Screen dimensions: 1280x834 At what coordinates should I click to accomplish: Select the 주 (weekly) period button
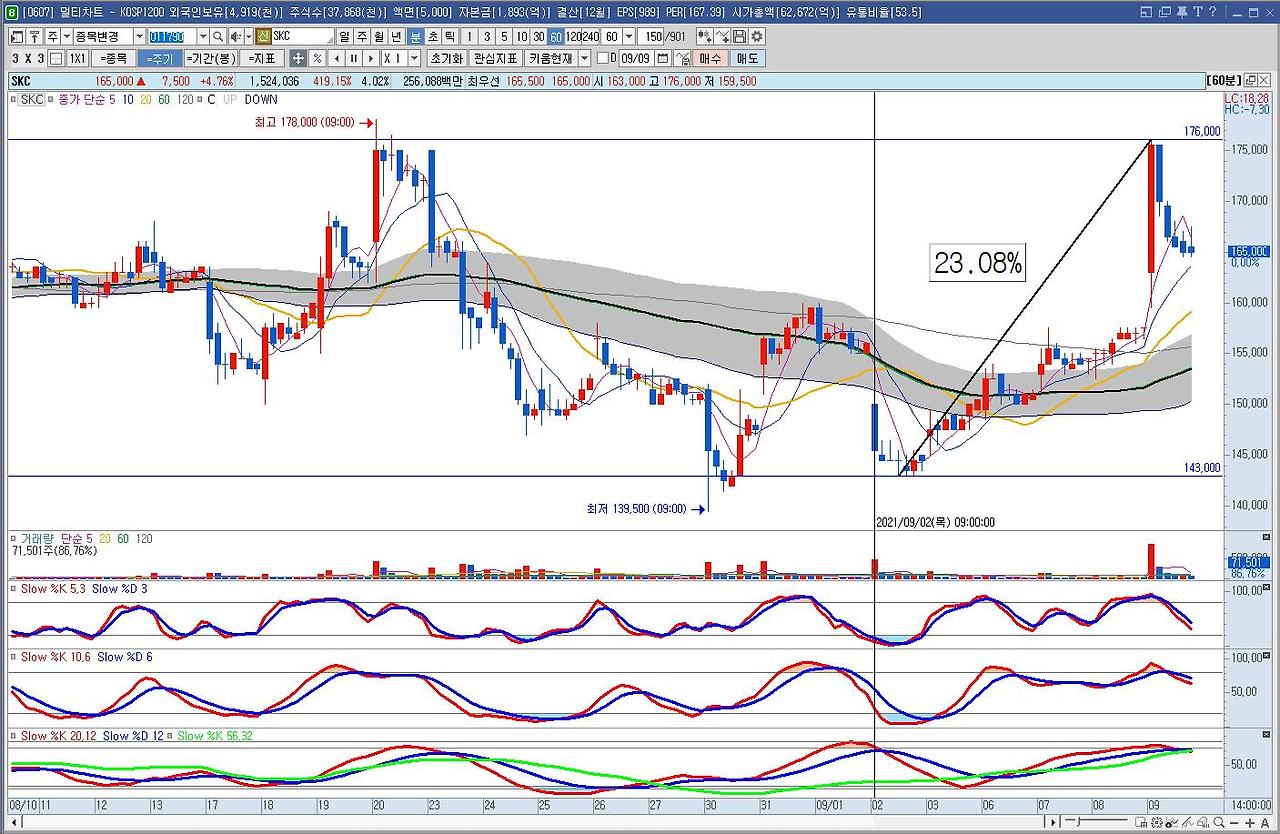click(361, 36)
